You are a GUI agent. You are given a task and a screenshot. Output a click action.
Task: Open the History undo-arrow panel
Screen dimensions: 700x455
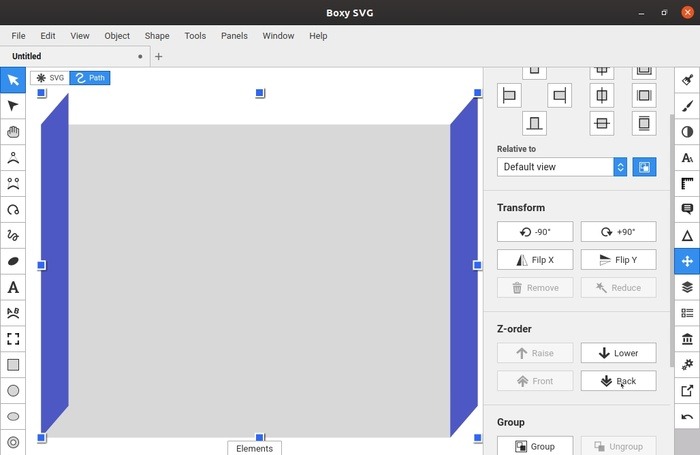(x=687, y=417)
